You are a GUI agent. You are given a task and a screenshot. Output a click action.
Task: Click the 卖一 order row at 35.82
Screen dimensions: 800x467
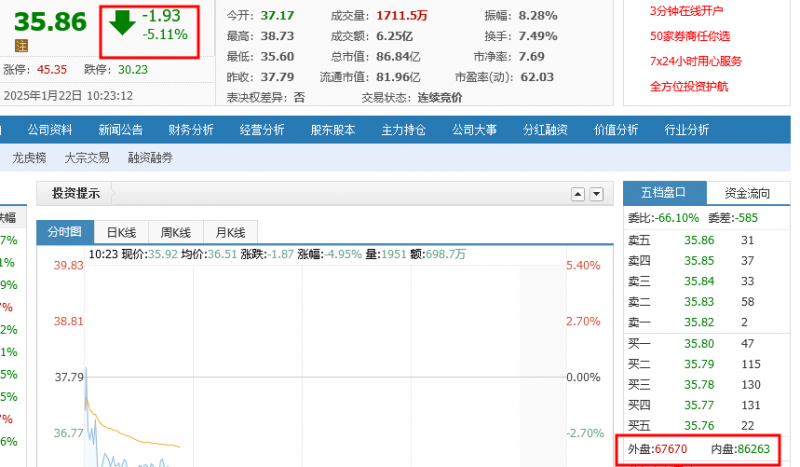point(707,322)
